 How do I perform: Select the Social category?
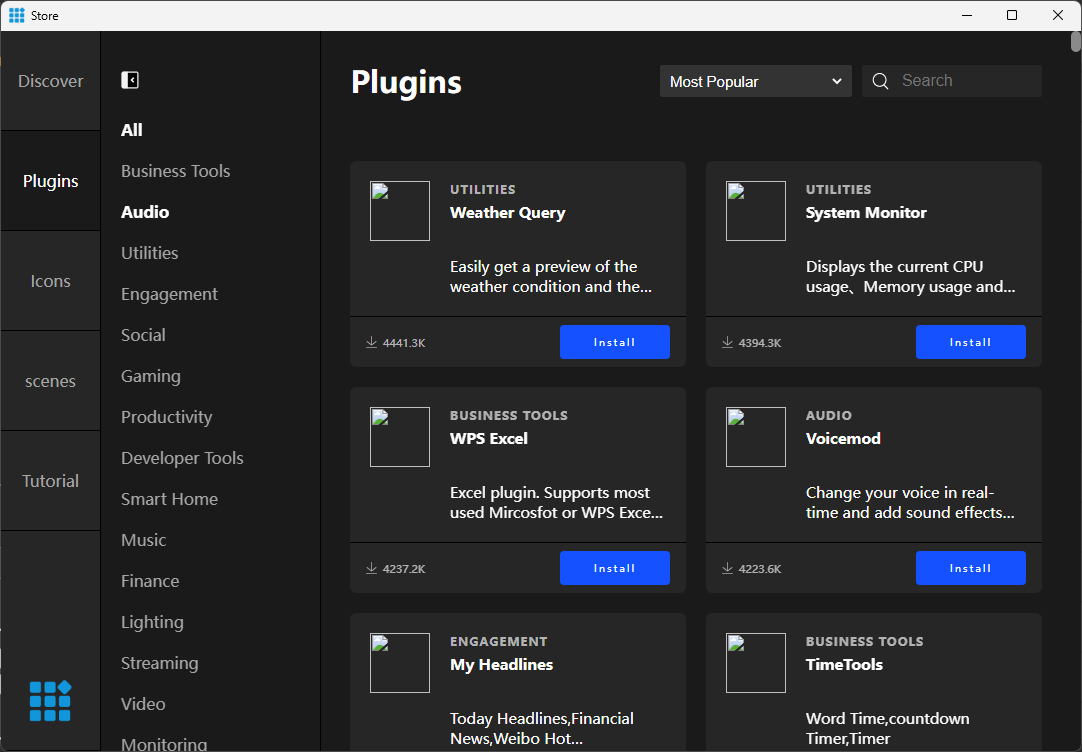click(x=144, y=335)
